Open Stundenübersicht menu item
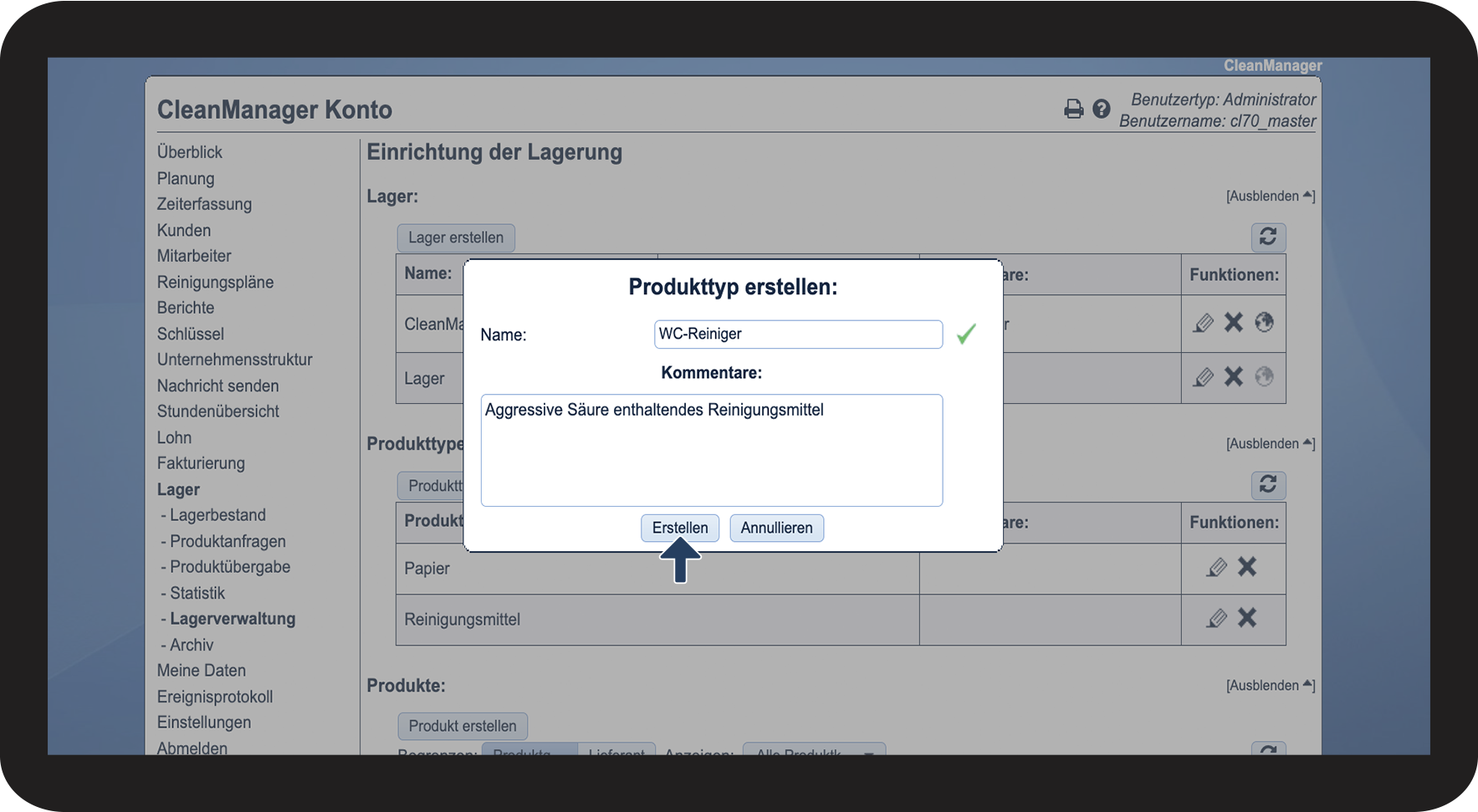Viewport: 1478px width, 812px height. [x=218, y=411]
